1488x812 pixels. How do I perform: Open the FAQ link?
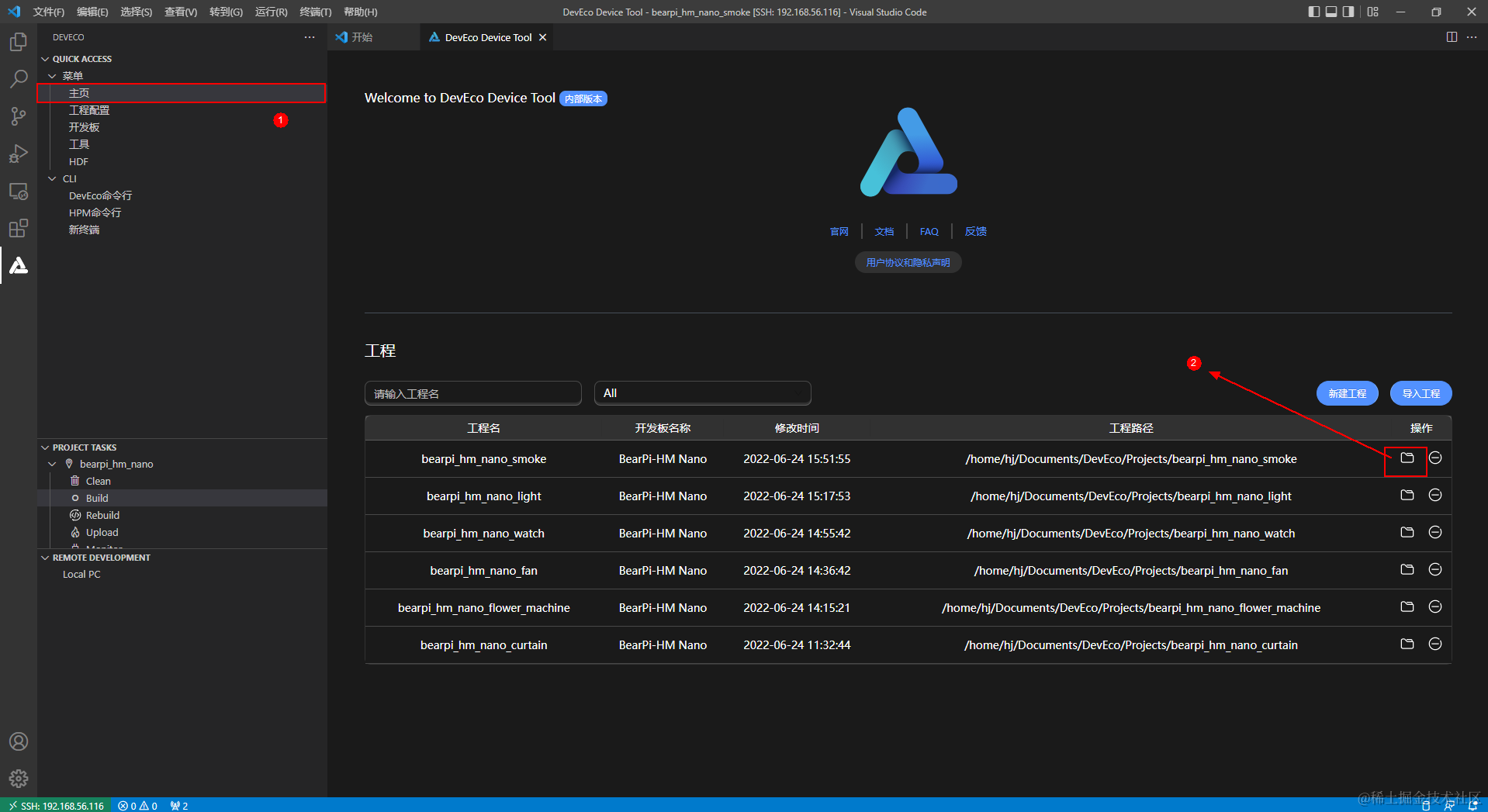[x=929, y=231]
